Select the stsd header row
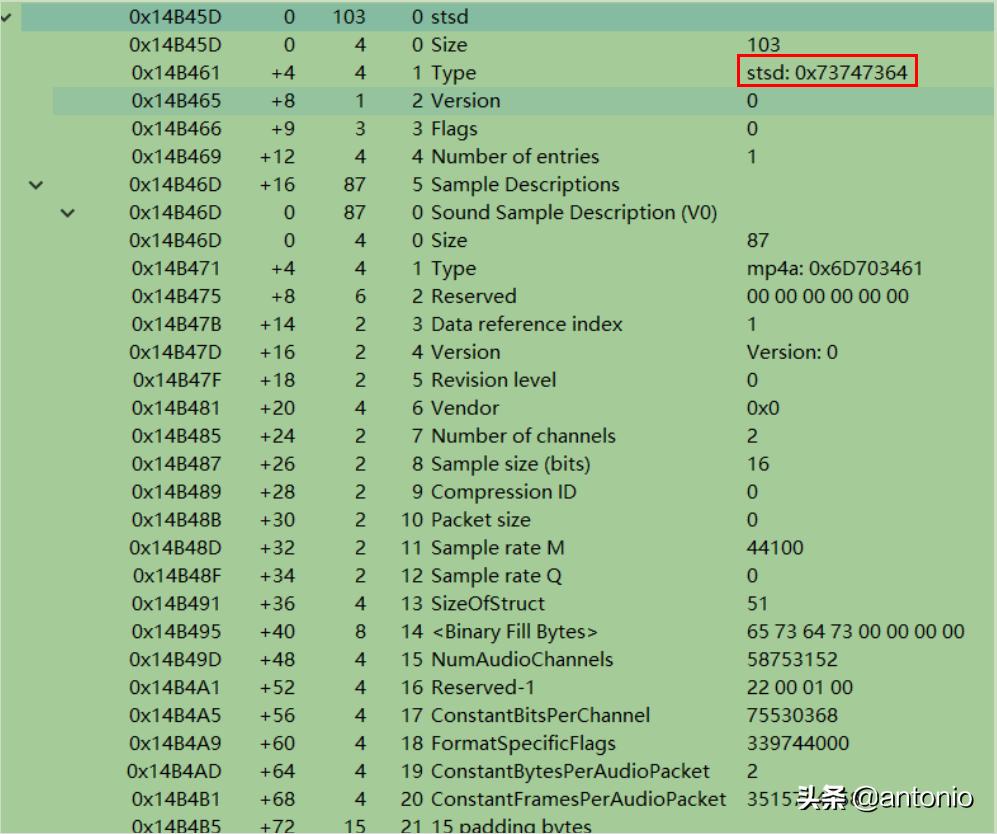Viewport: 997px width, 834px height. [x=507, y=17]
